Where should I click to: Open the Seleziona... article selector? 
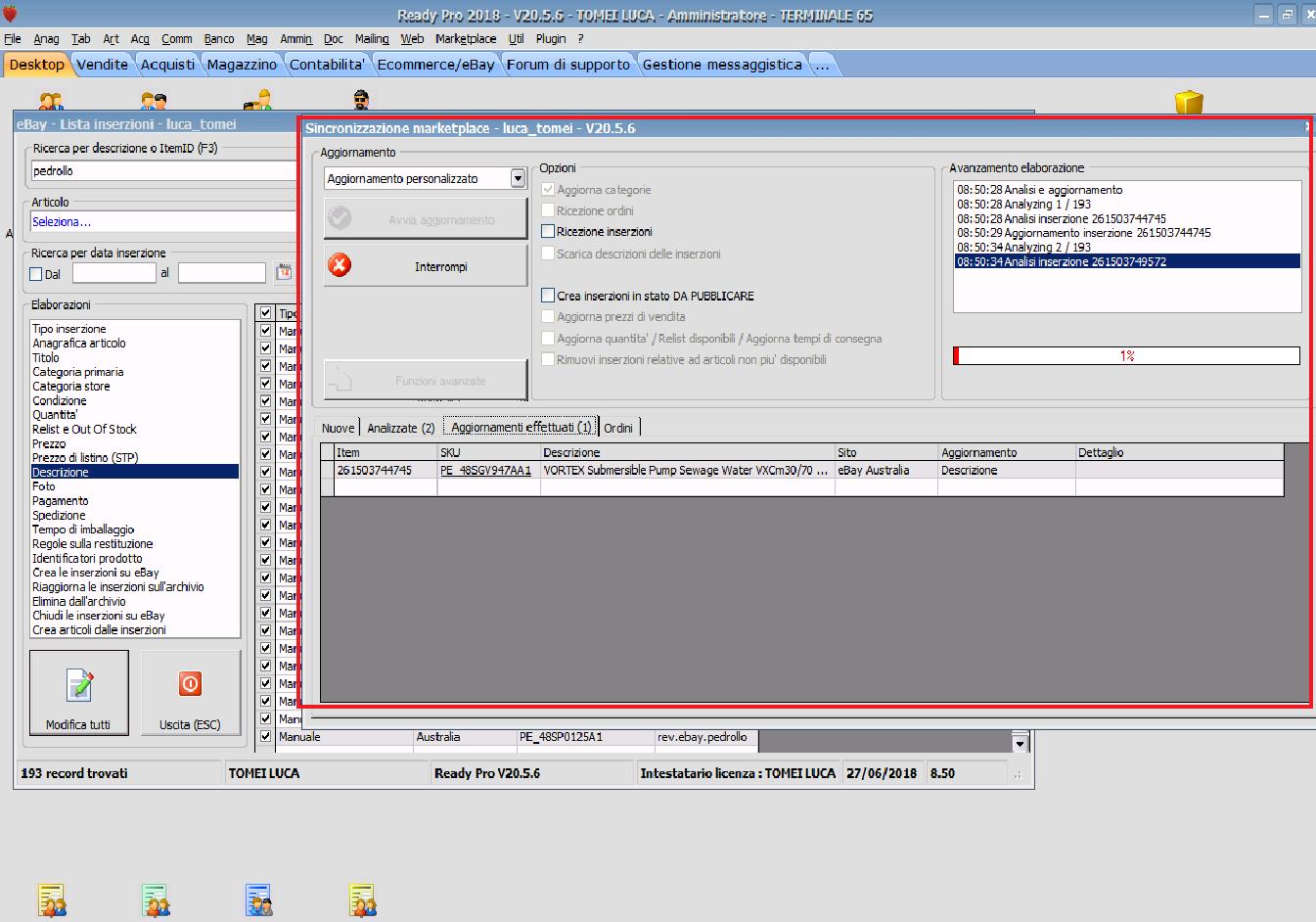pyautogui.click(x=162, y=222)
